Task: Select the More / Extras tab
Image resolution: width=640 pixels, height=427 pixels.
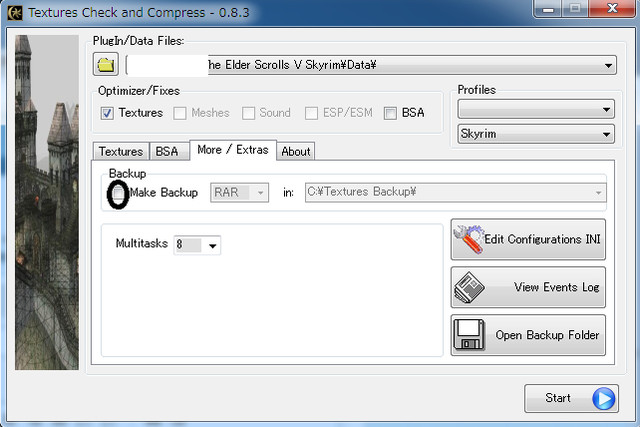Action: pos(233,150)
